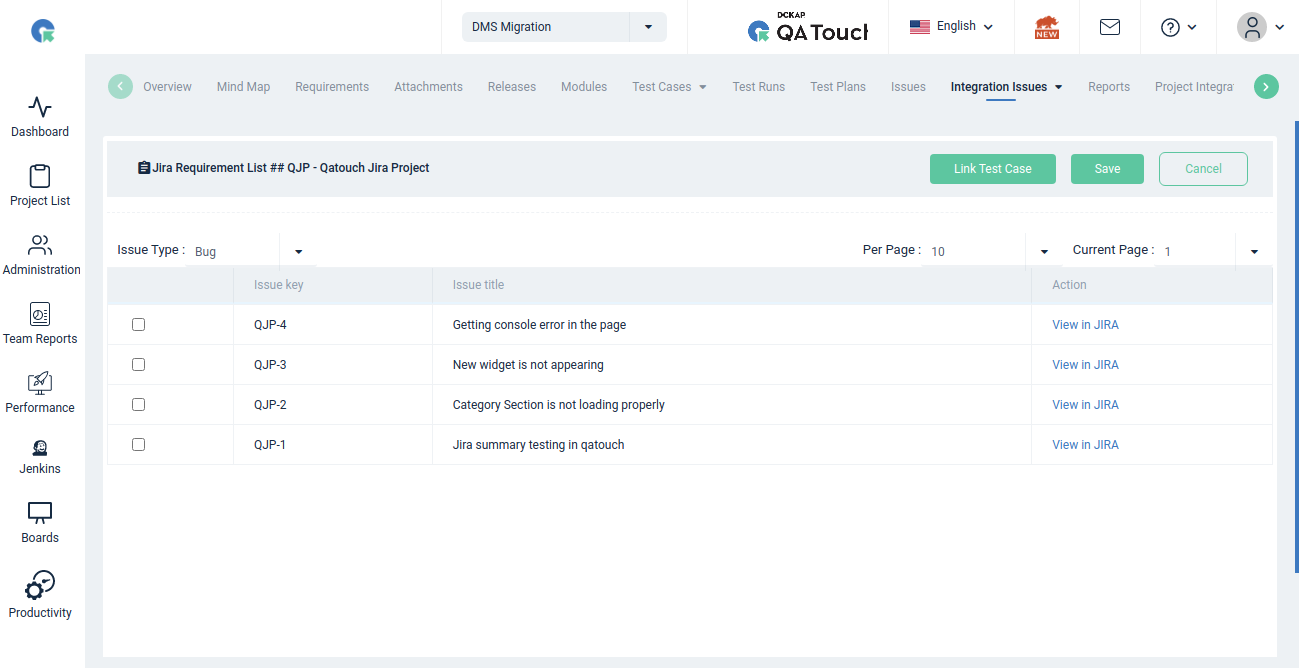Open the Issue Type dropdown

coord(297,251)
